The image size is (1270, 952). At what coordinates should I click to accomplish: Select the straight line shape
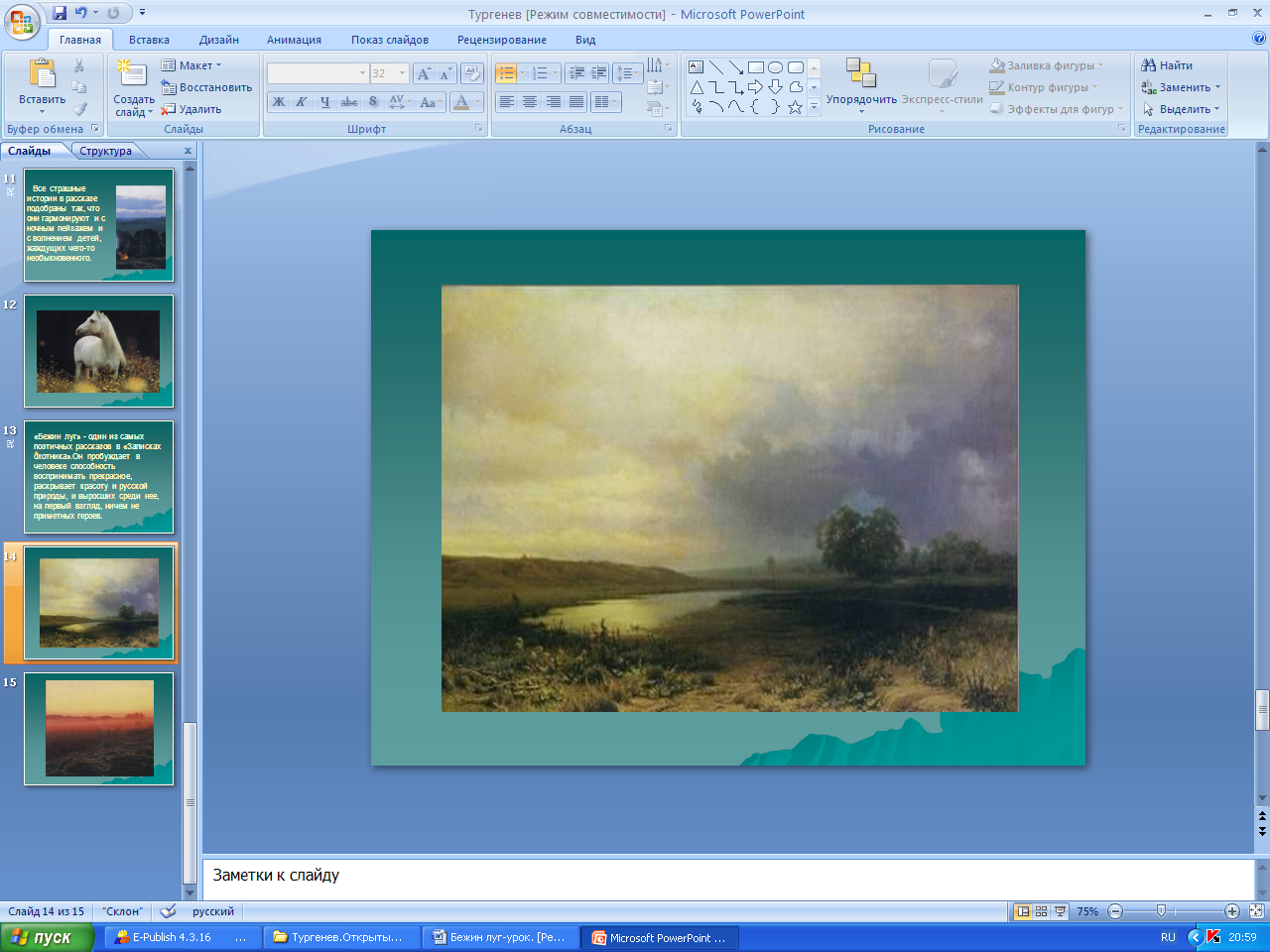(x=716, y=67)
